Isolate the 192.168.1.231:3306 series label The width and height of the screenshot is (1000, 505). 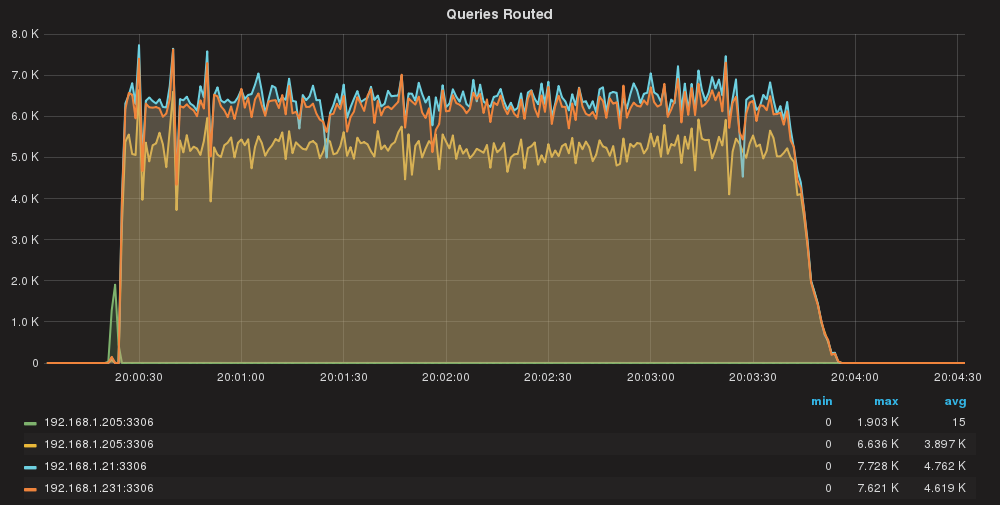click(98, 488)
